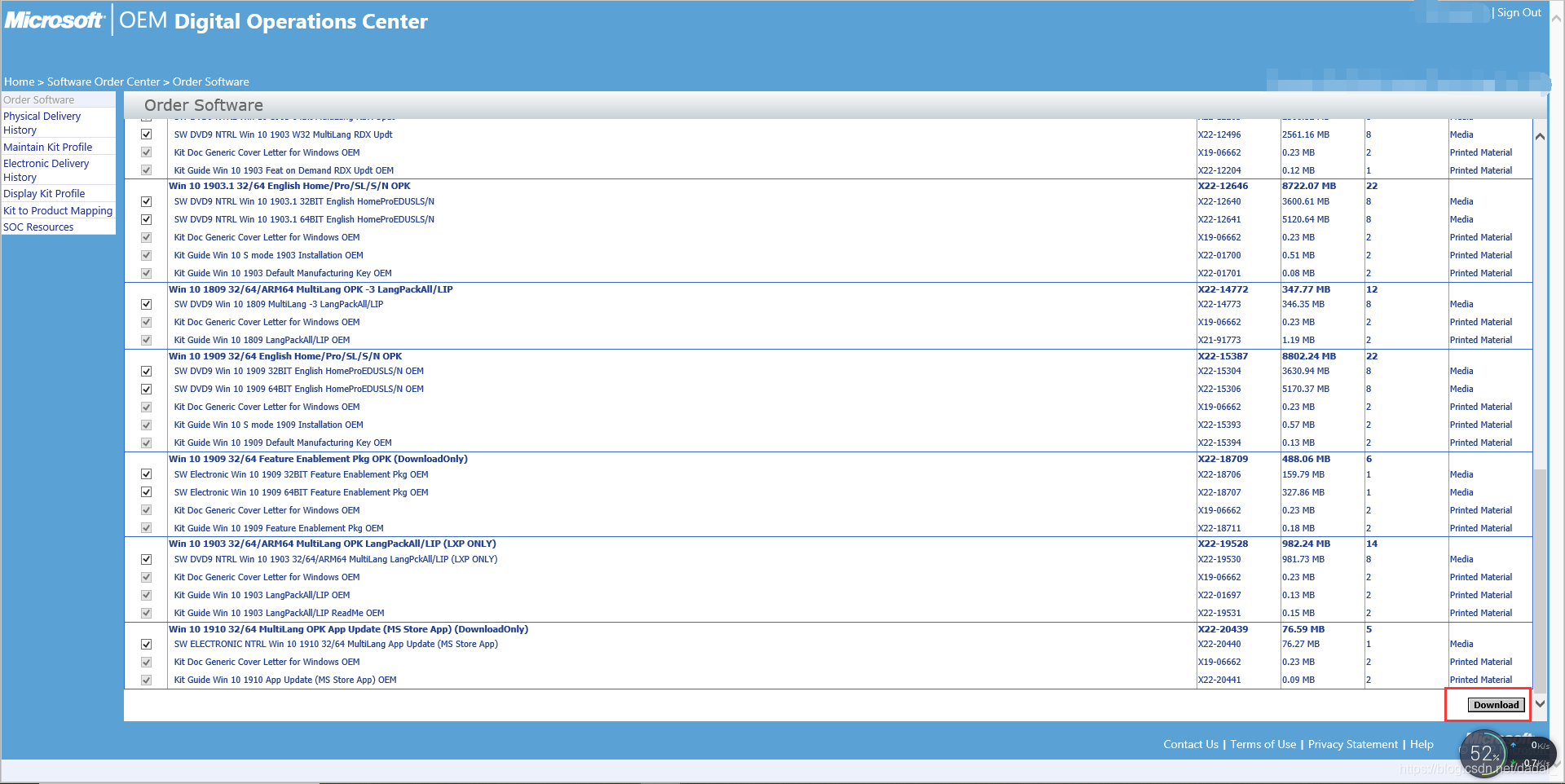Click part number X22-18709
This screenshot has height=784, width=1565.
point(1223,459)
